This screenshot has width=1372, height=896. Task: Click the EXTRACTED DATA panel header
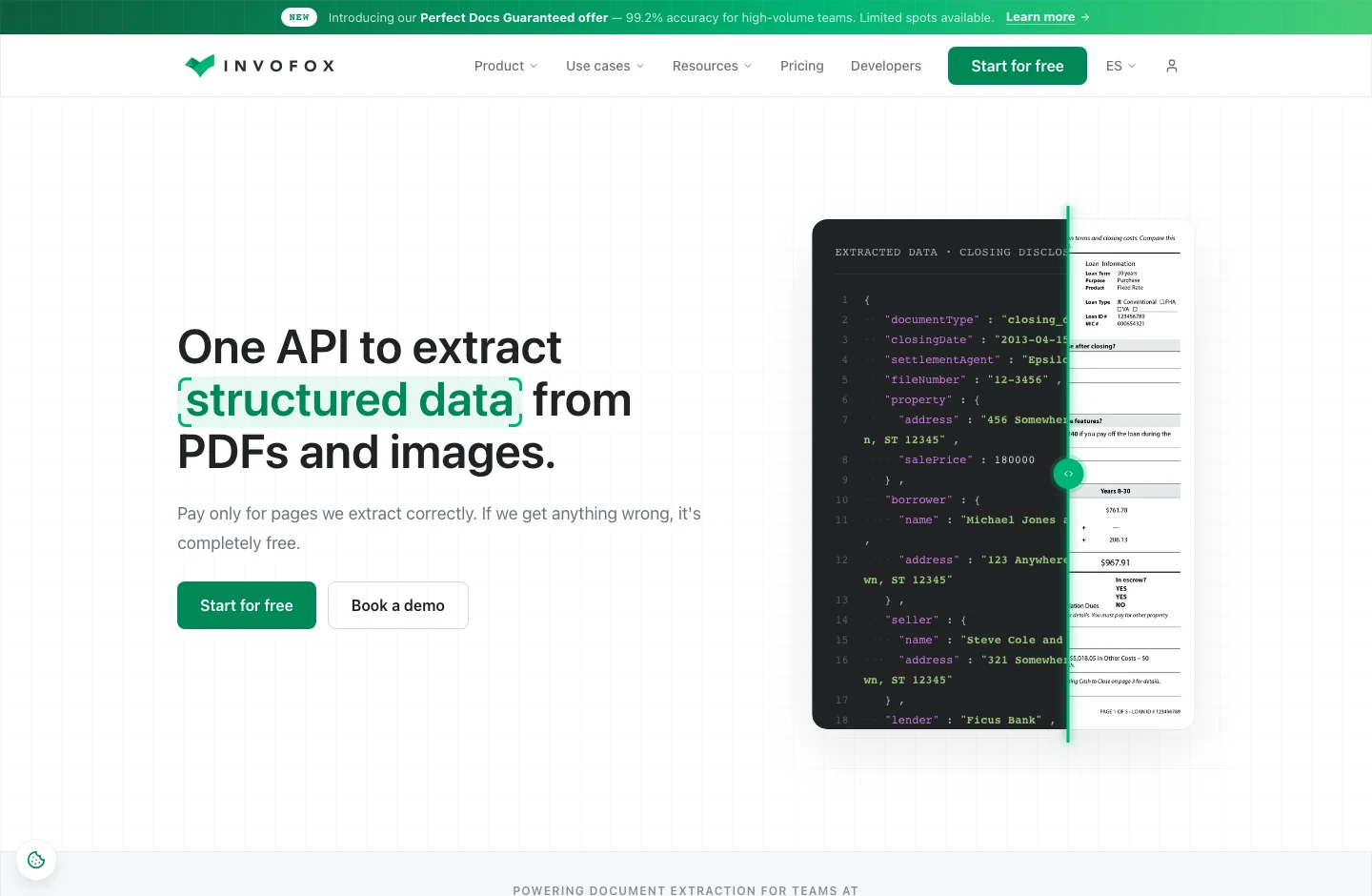click(951, 253)
